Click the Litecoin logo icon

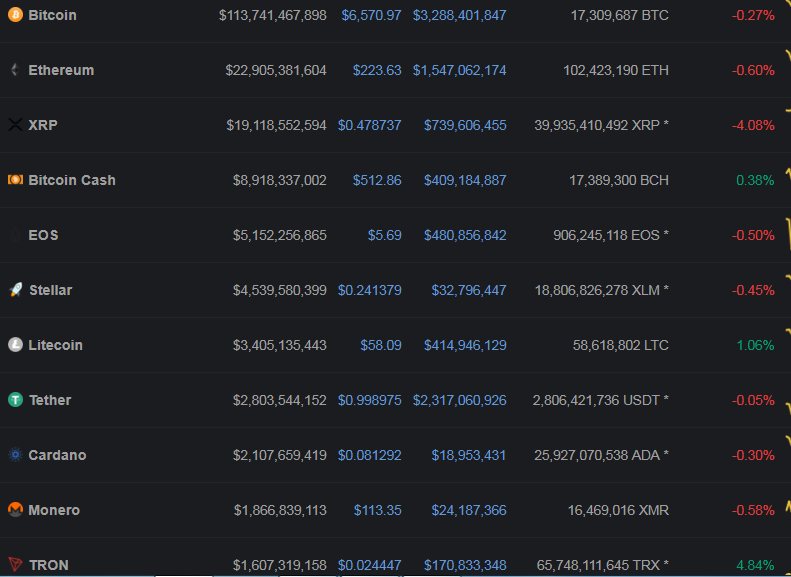pos(15,344)
